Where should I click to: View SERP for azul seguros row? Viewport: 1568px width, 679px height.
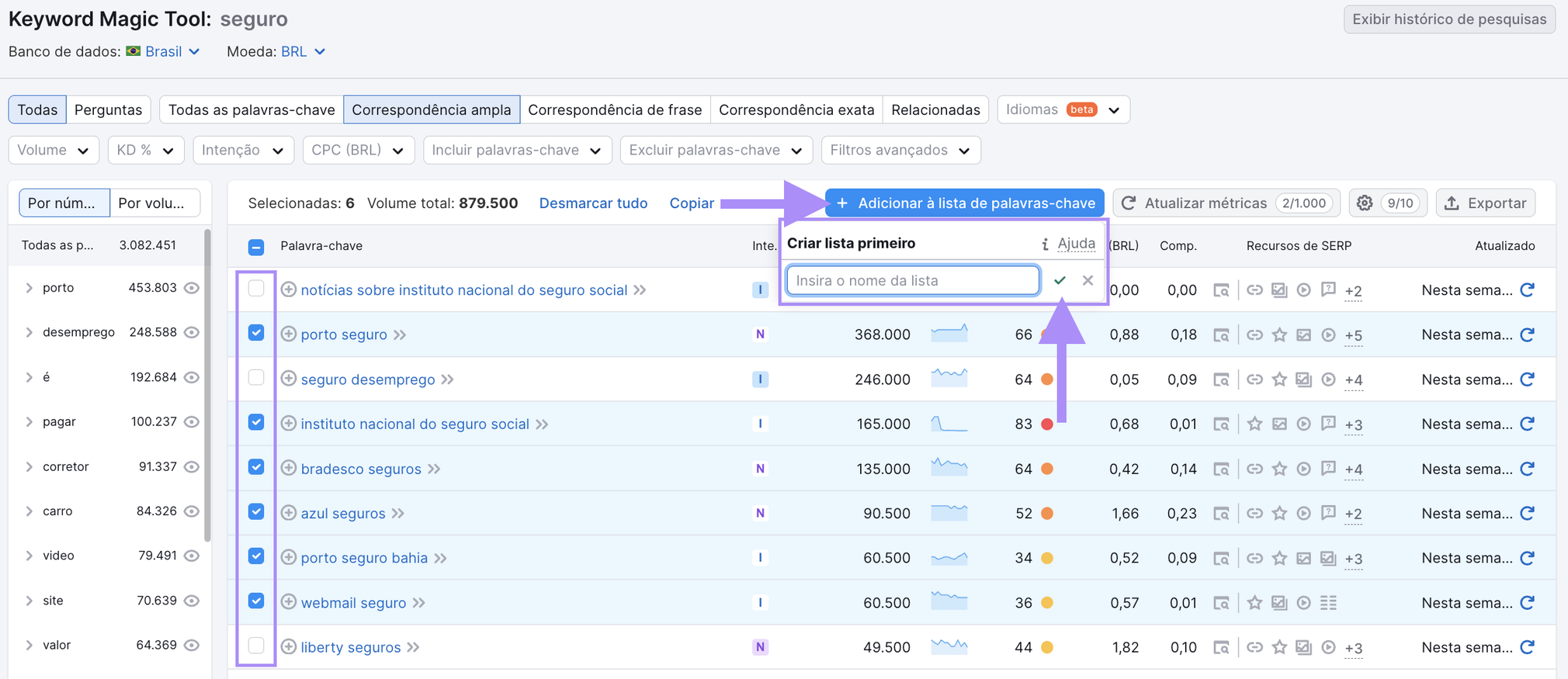1221,513
